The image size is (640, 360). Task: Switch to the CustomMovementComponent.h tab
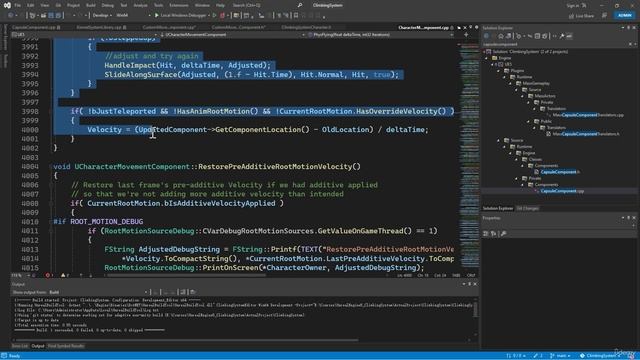238,27
